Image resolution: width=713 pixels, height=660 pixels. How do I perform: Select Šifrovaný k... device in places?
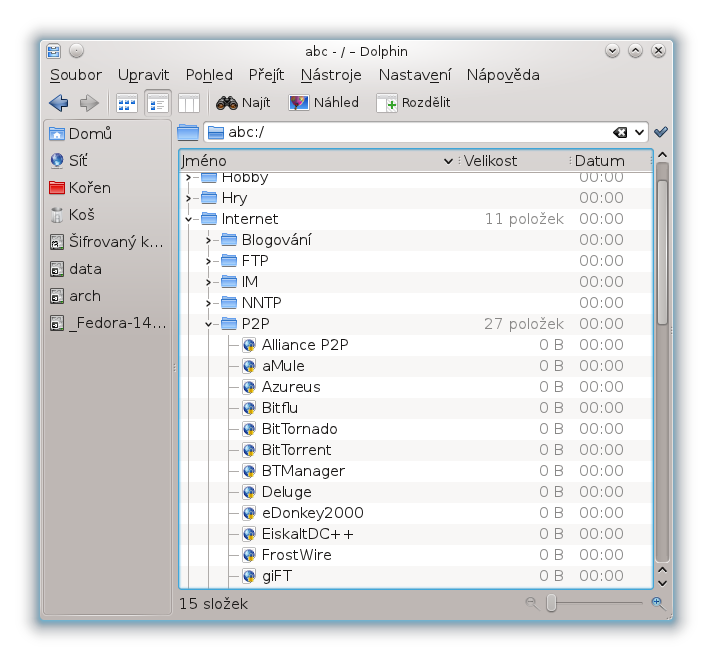point(108,242)
